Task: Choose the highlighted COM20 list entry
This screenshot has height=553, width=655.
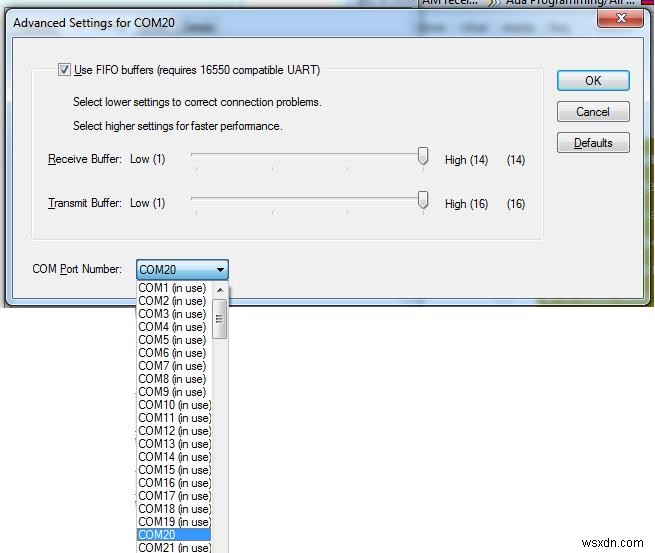Action: point(174,535)
